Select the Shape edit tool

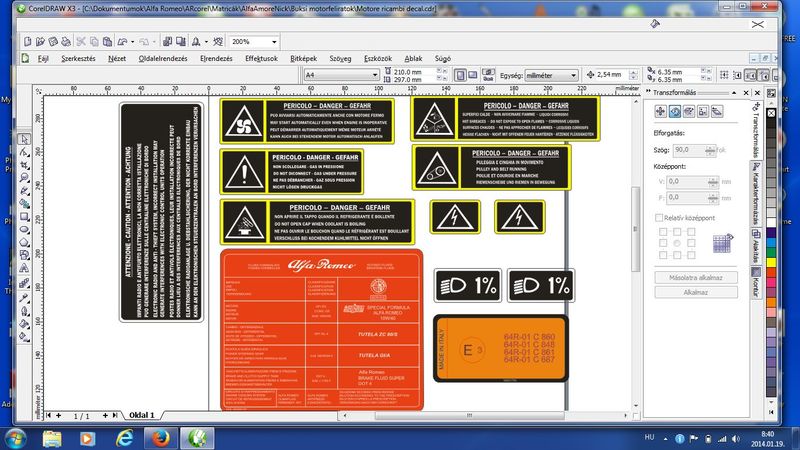(24, 152)
